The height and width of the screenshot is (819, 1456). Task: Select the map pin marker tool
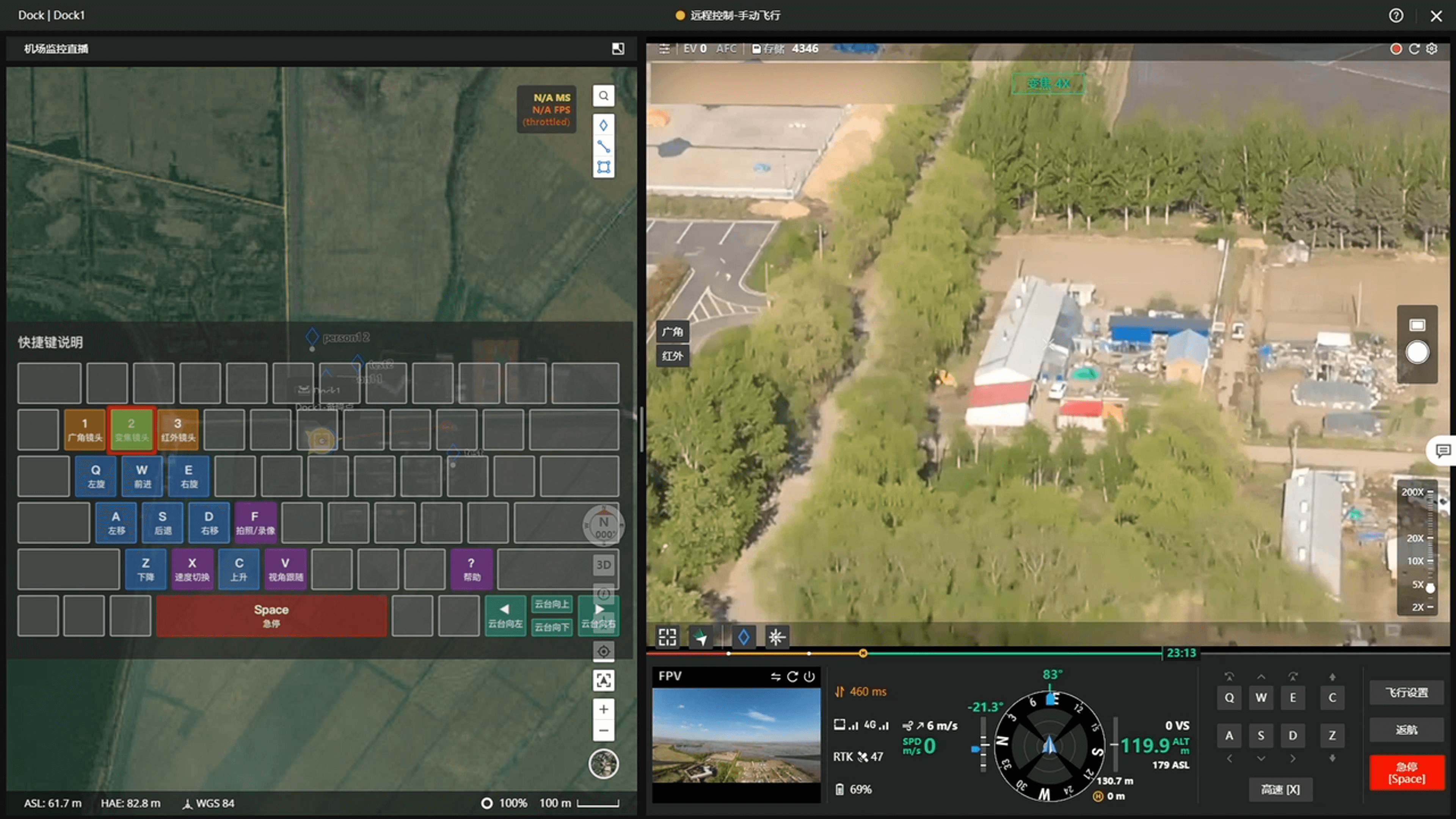603,125
